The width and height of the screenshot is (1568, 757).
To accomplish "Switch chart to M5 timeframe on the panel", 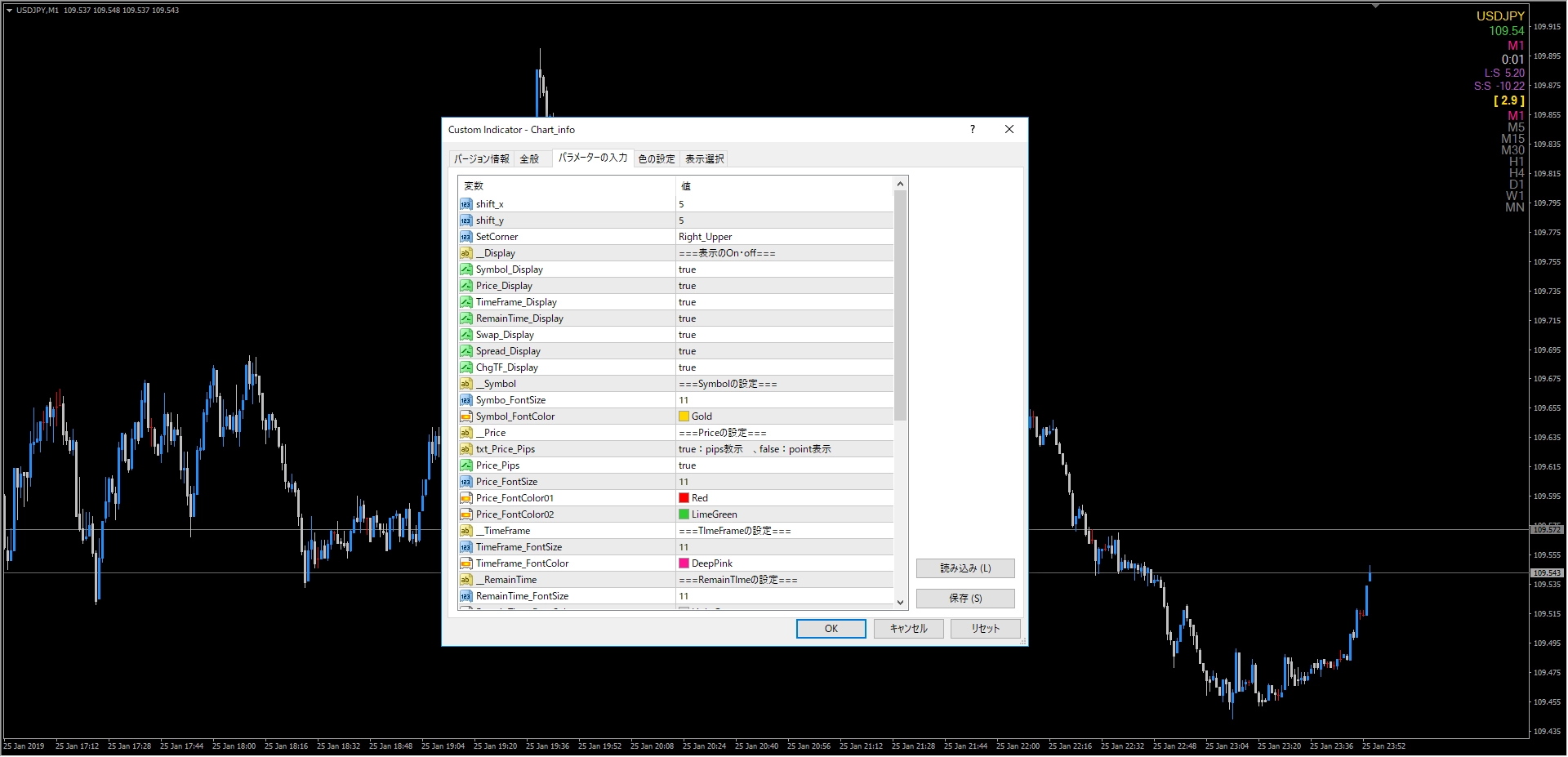I will [x=1515, y=127].
